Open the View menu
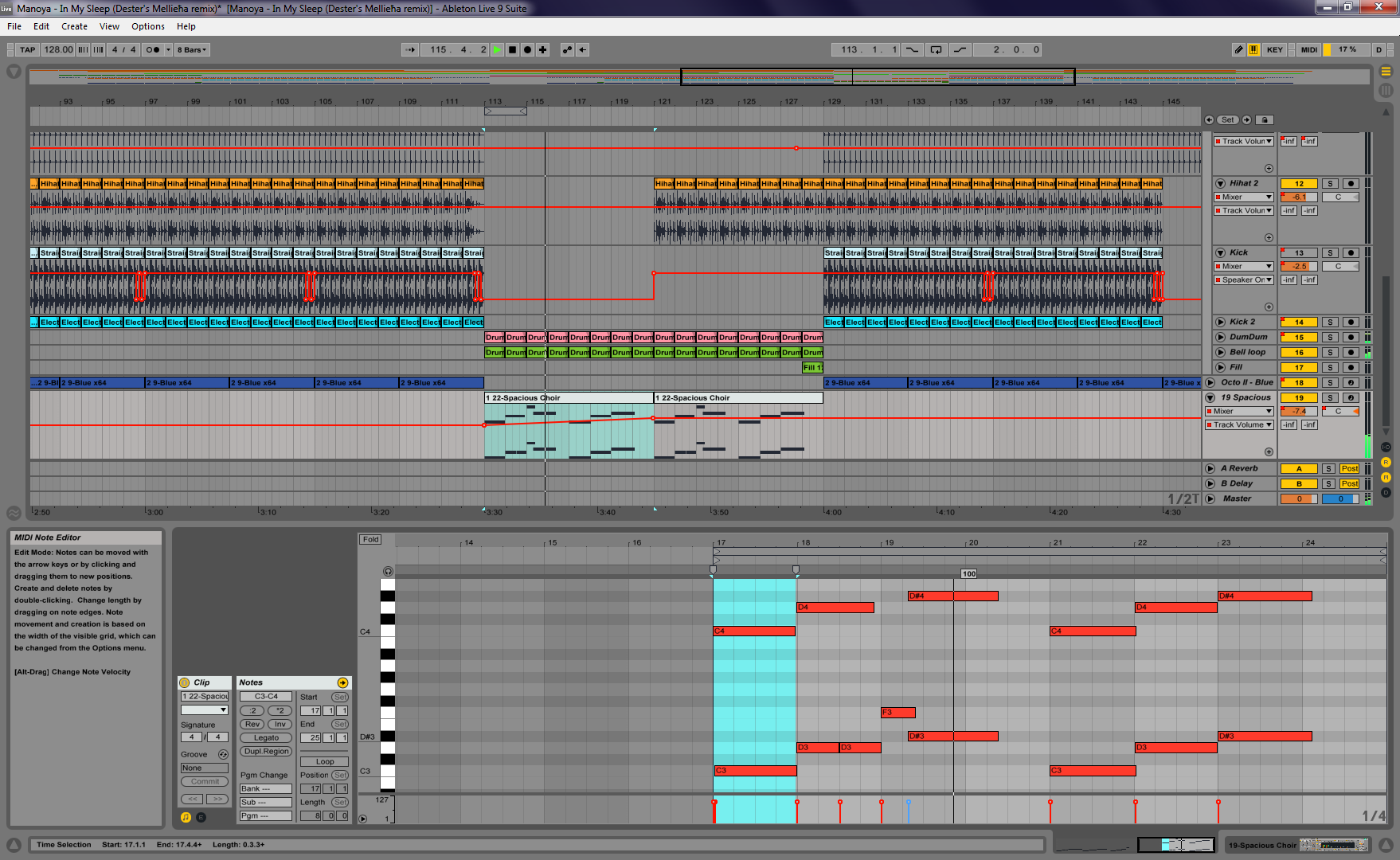This screenshot has height=860, width=1400. (109, 26)
